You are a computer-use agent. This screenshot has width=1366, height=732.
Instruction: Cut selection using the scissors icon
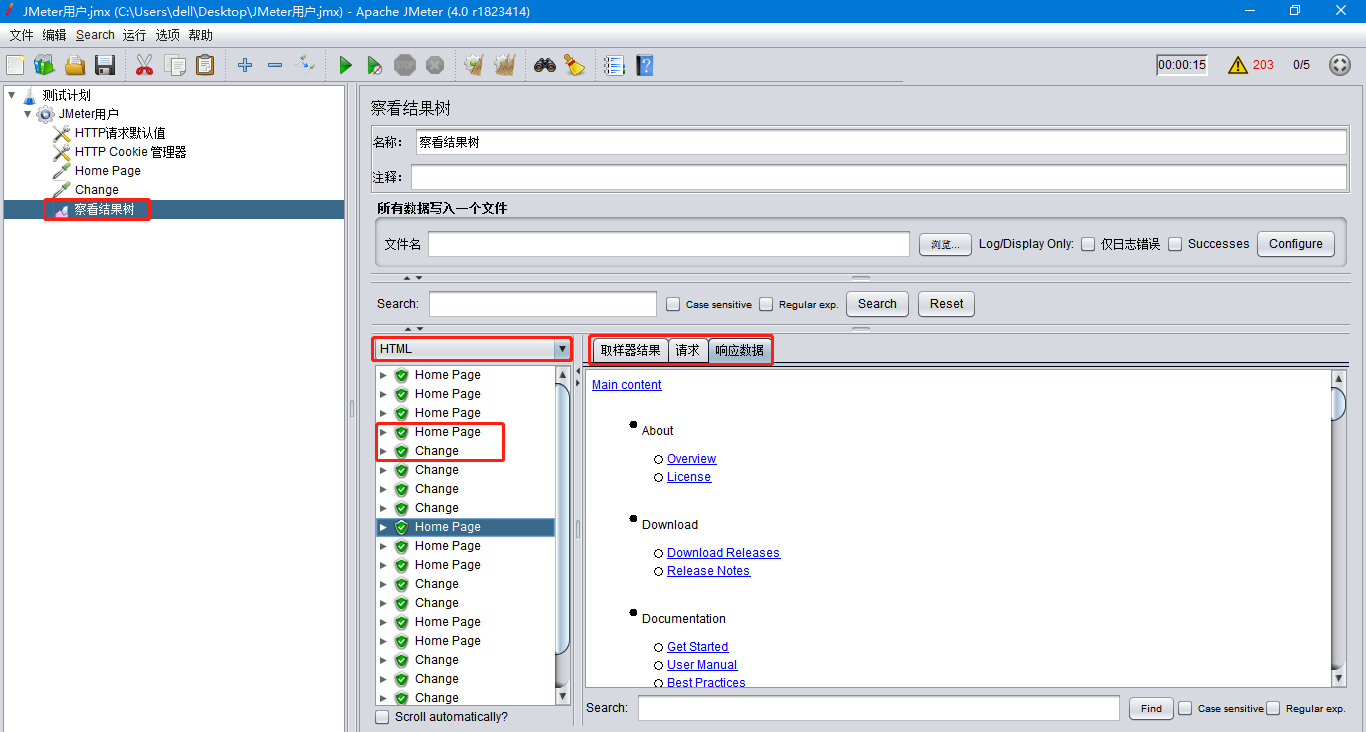pos(144,65)
